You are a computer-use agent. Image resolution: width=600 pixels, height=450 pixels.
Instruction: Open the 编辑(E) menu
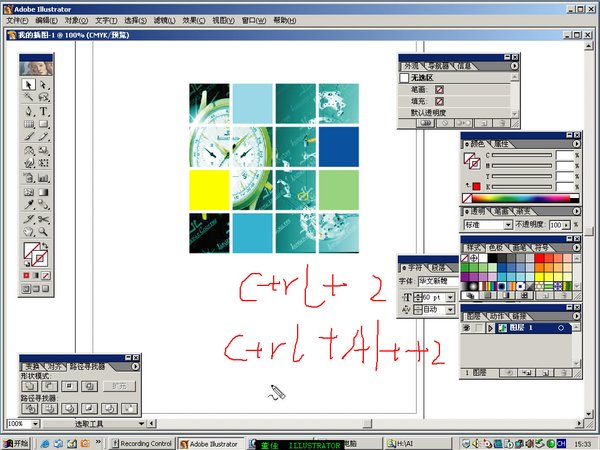[x=47, y=20]
